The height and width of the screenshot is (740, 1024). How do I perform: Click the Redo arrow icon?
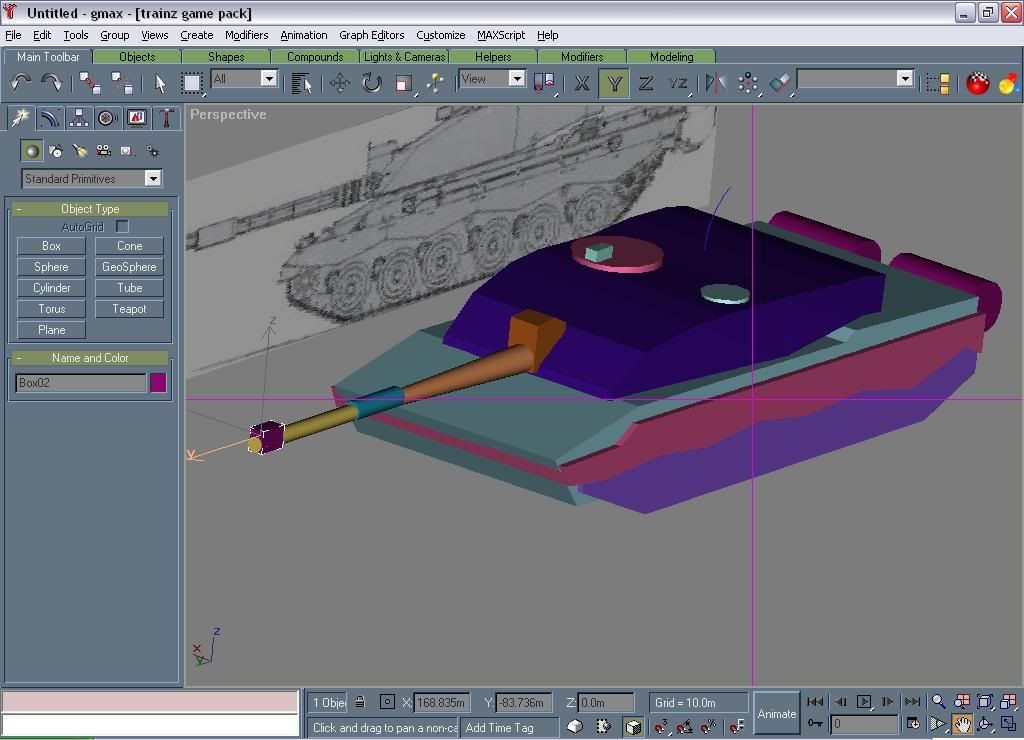pos(52,83)
